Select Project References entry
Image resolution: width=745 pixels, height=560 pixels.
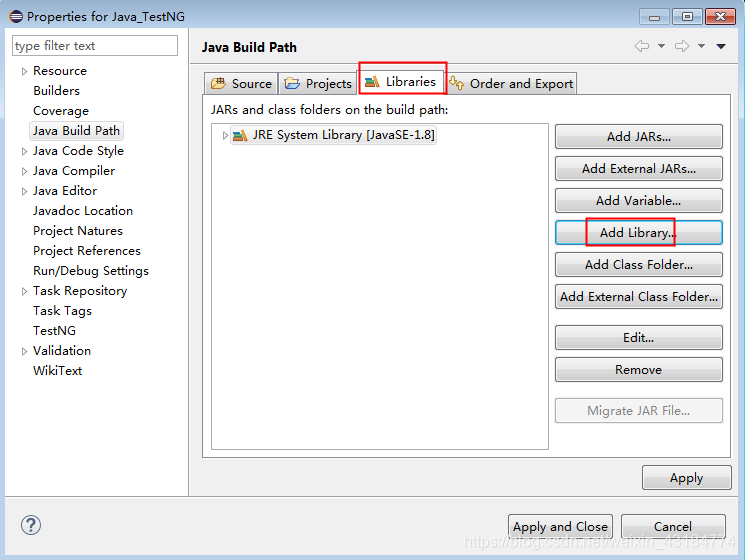pos(87,251)
